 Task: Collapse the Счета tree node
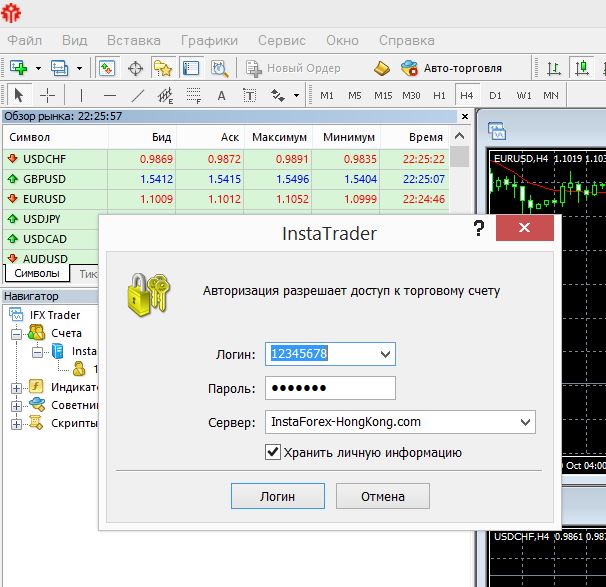[16, 333]
